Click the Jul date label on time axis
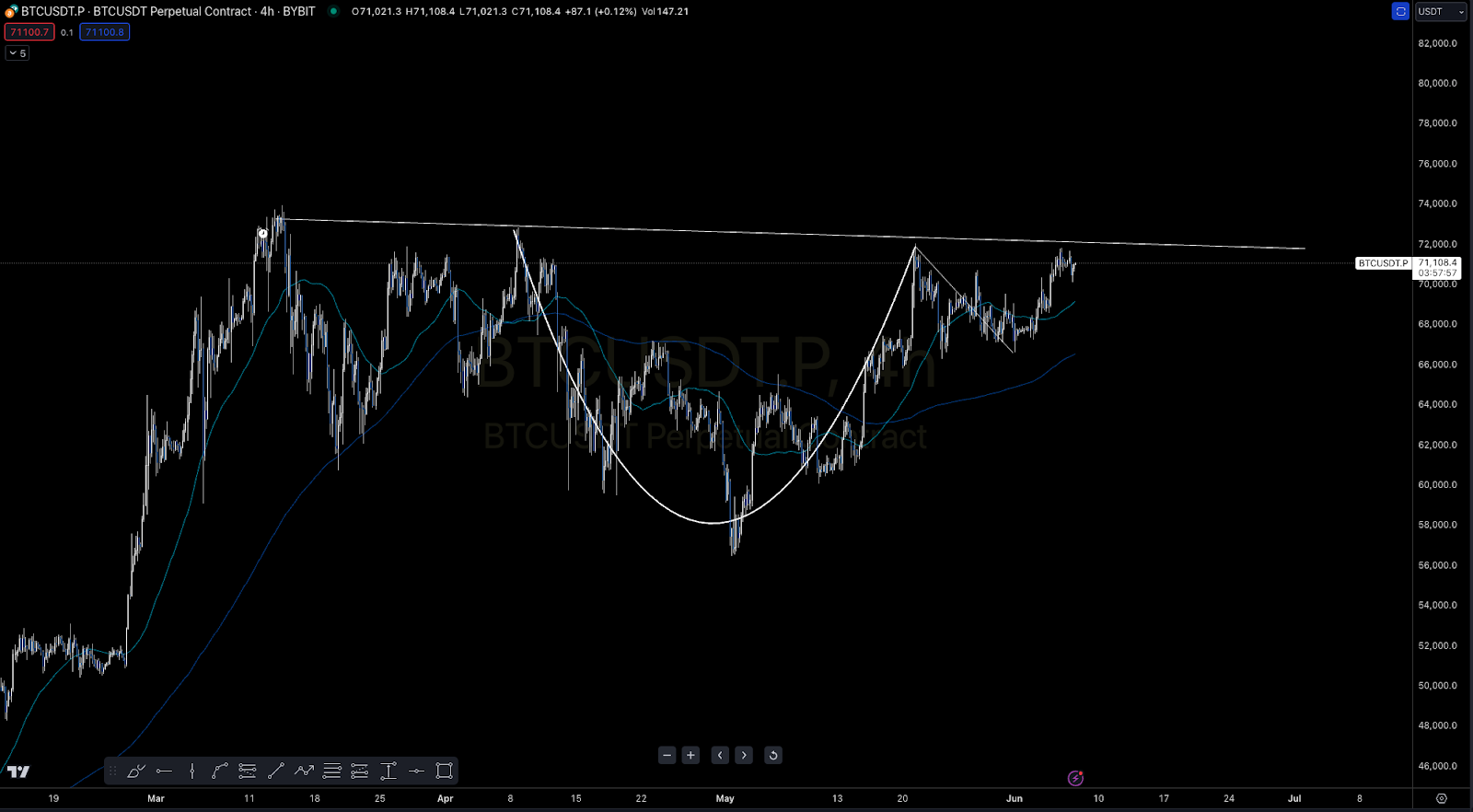Screen dimensions: 1473x812 pos(1294,798)
